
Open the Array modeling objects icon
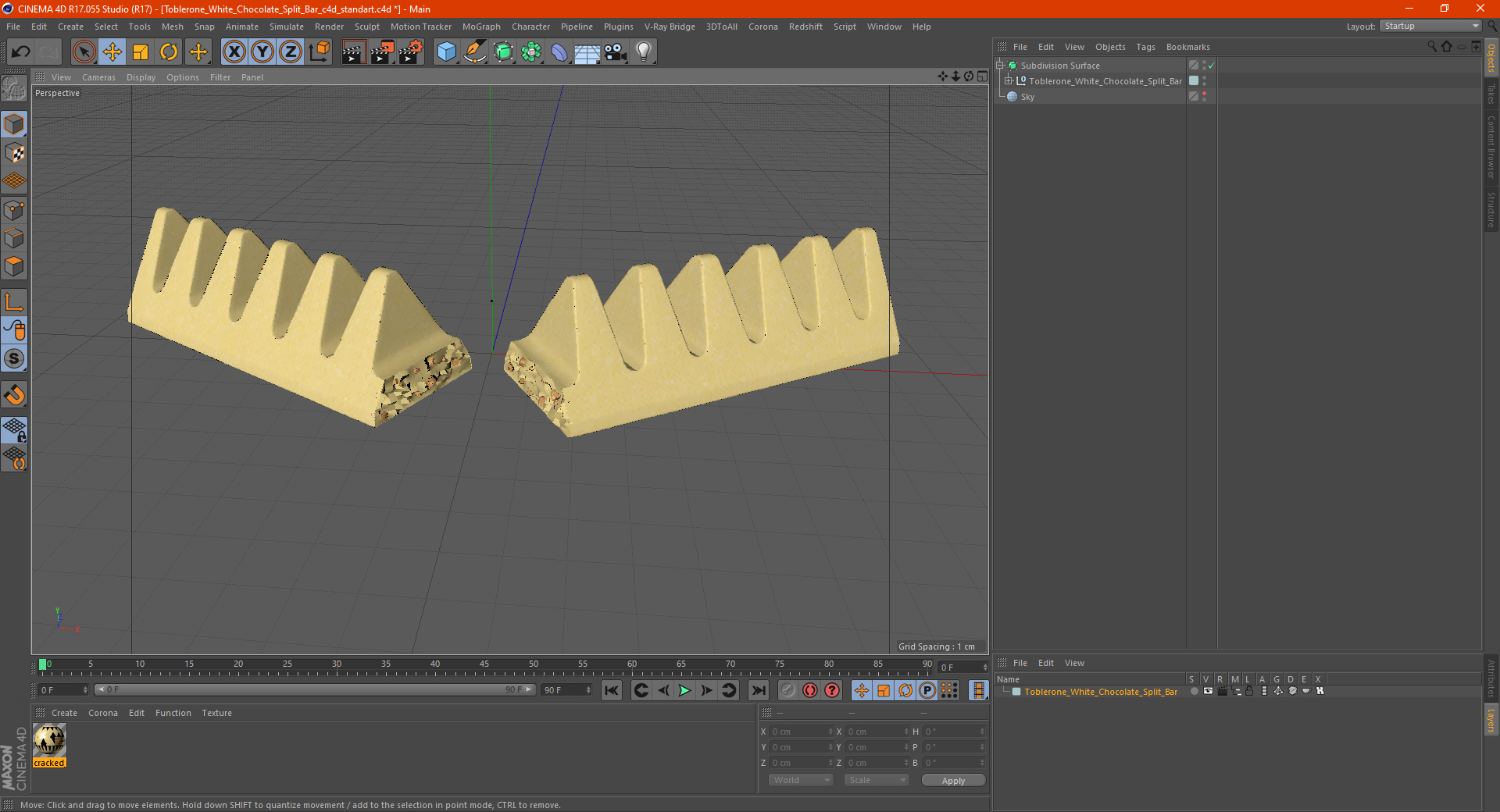pyautogui.click(x=531, y=52)
